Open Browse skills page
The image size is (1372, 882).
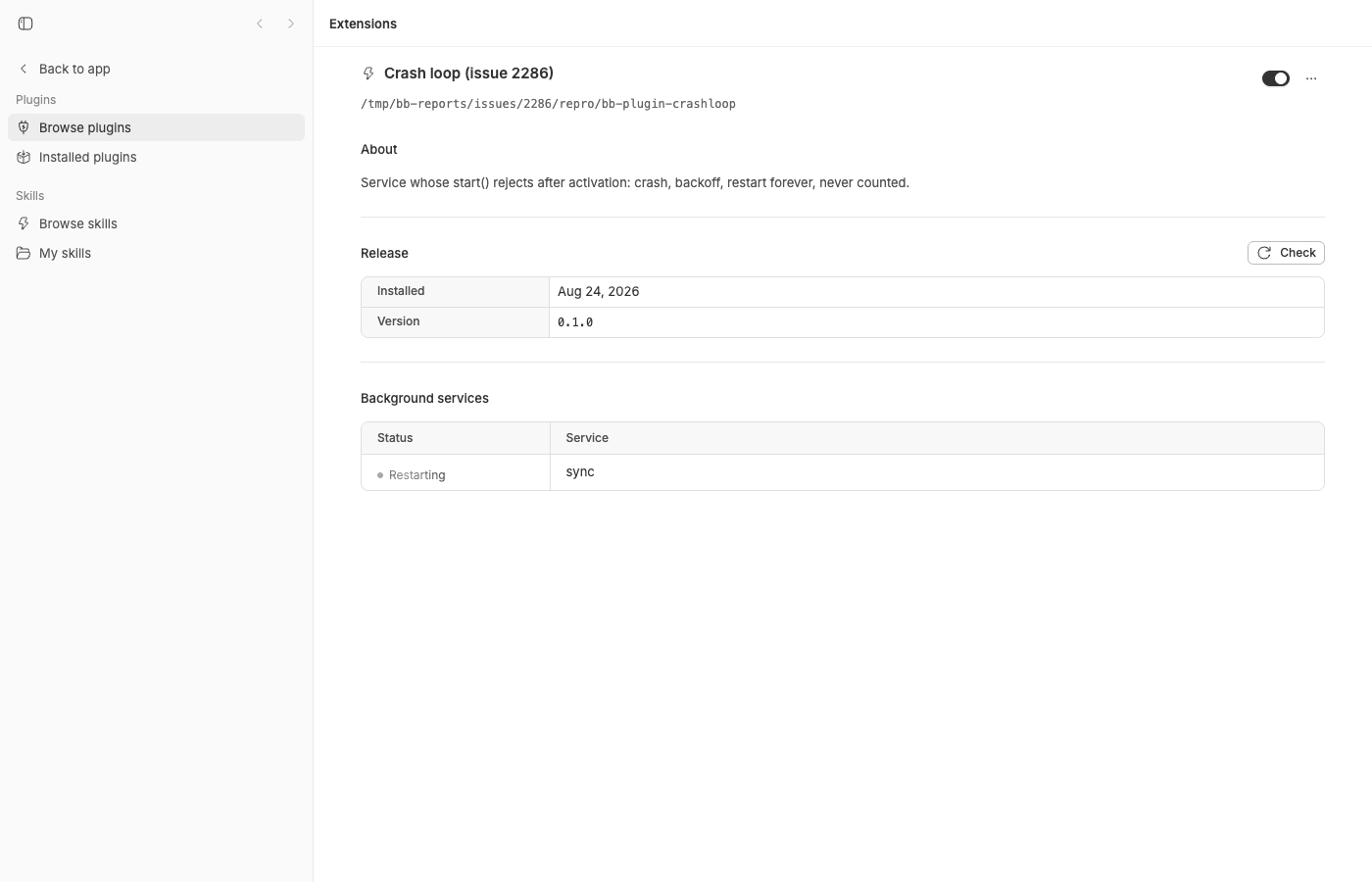(156, 223)
